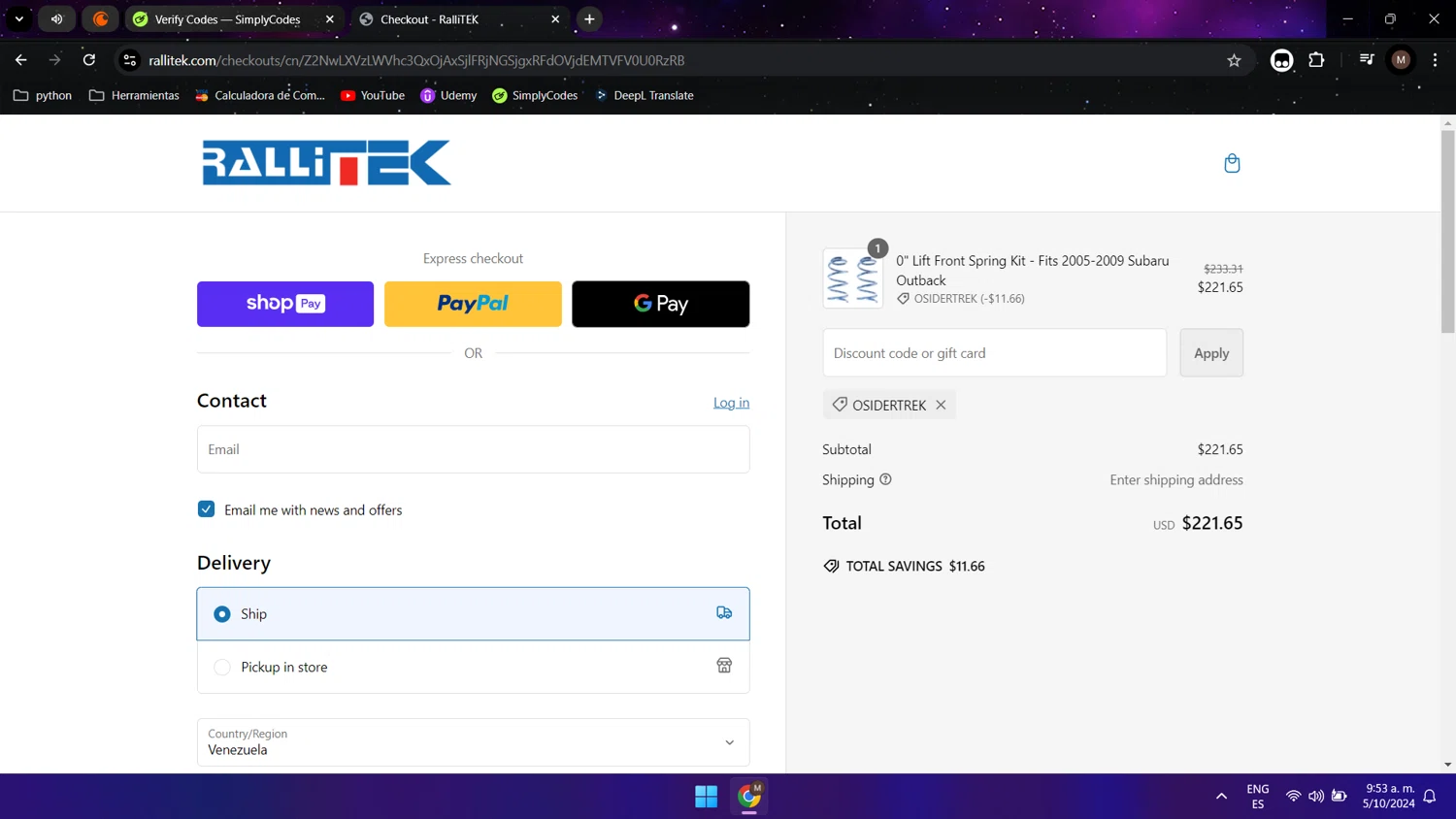
Task: Open the Herramientas bookmarks folder
Action: pyautogui.click(x=134, y=95)
